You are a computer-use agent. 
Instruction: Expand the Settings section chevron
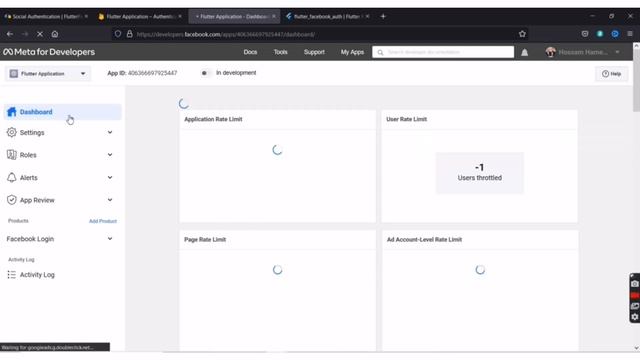110,132
